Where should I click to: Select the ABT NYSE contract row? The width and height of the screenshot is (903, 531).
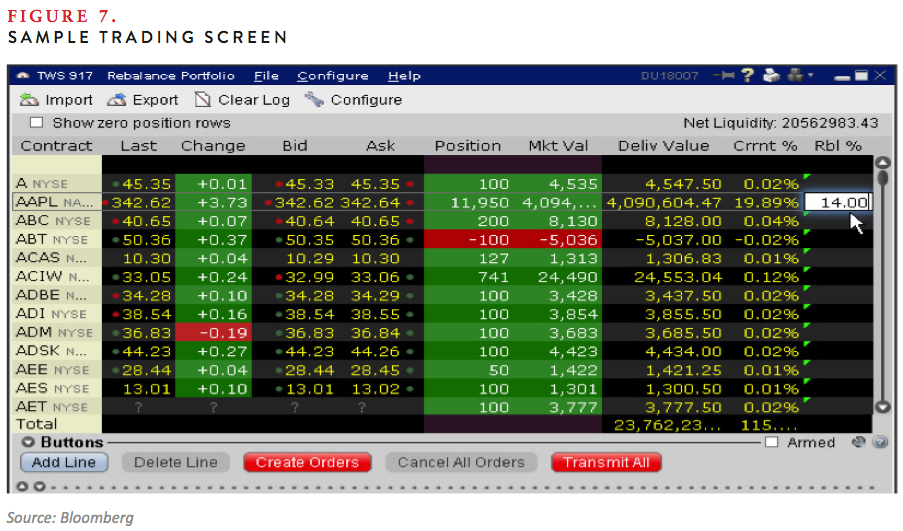(x=441, y=240)
